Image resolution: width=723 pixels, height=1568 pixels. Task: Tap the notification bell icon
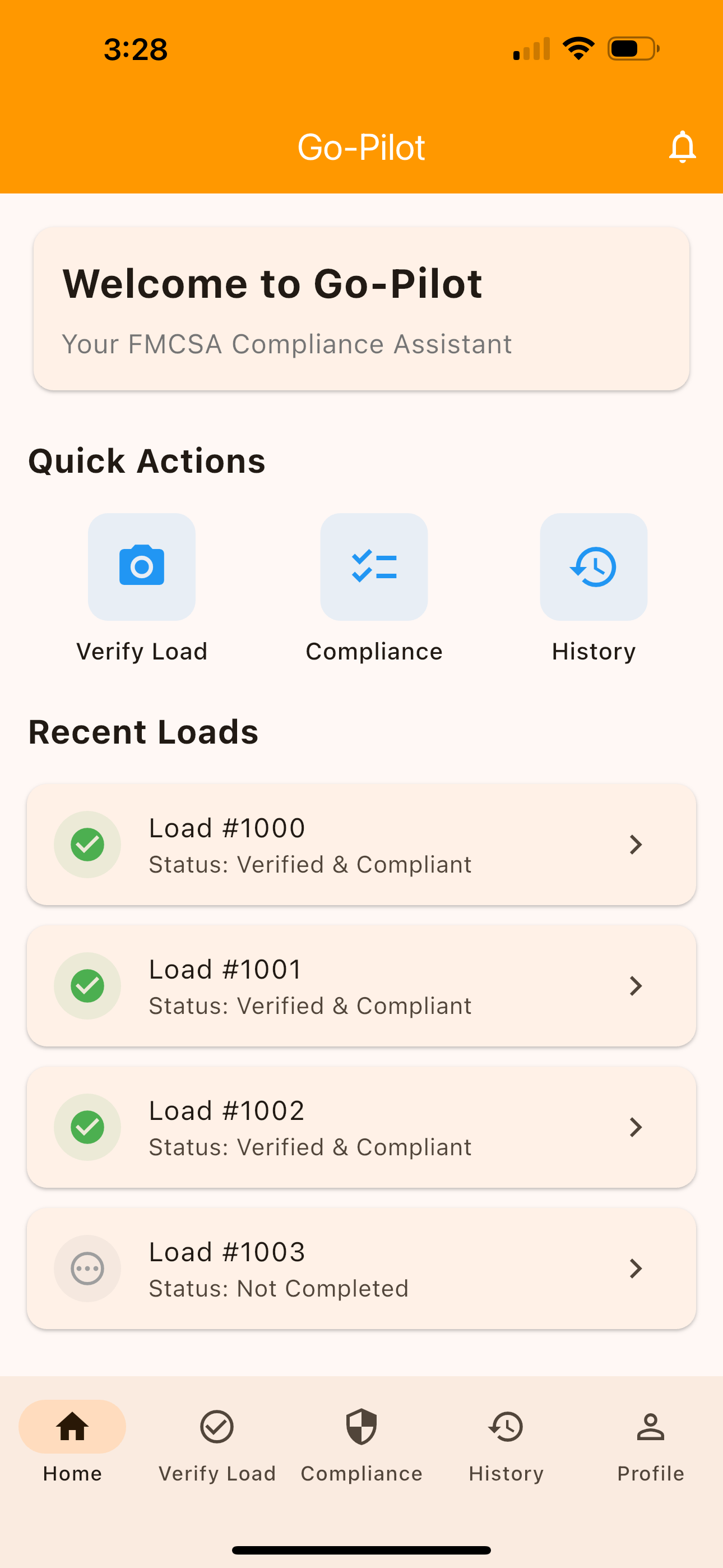682,147
